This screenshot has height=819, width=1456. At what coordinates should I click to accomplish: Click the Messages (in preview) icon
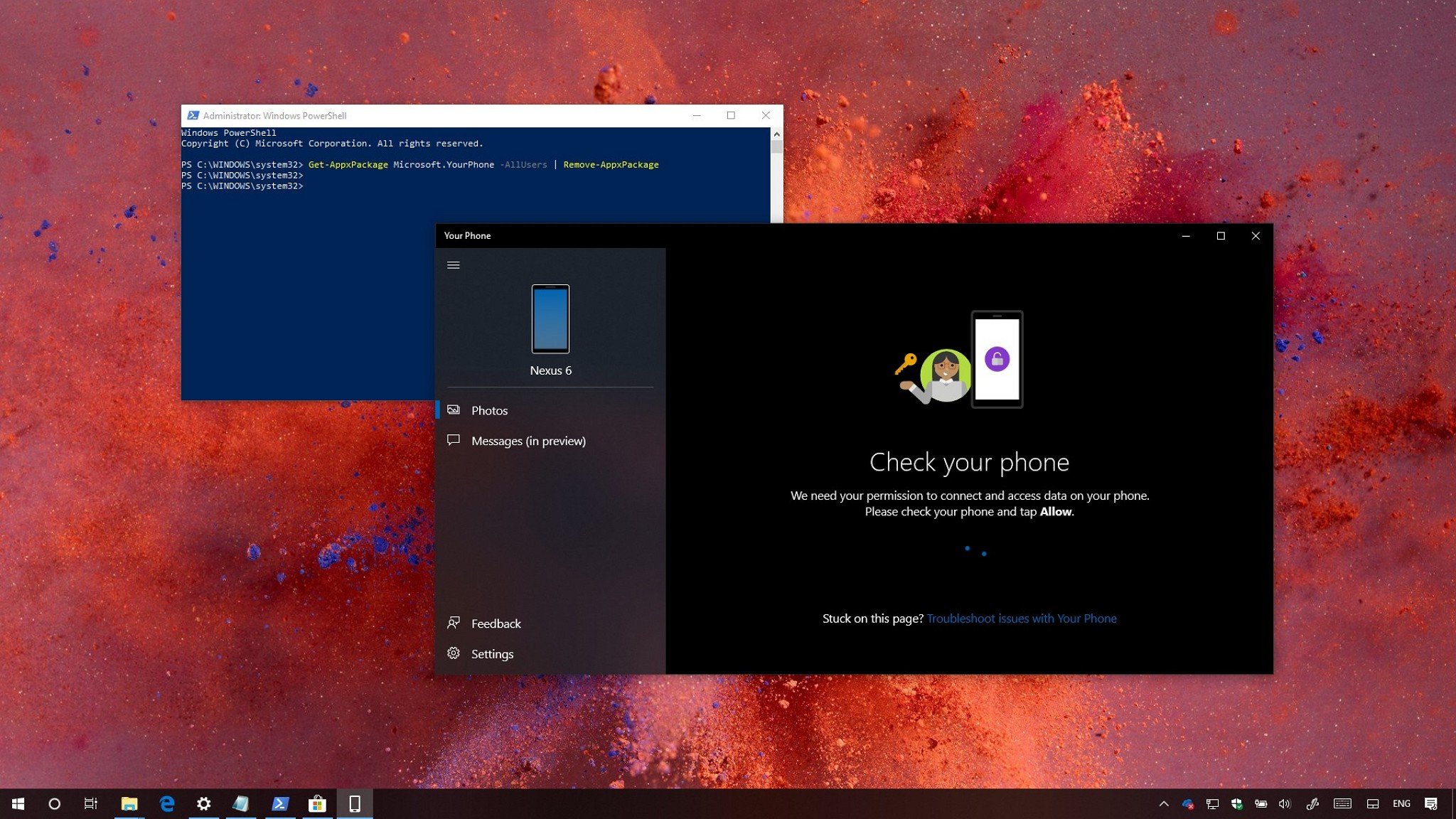coord(453,440)
